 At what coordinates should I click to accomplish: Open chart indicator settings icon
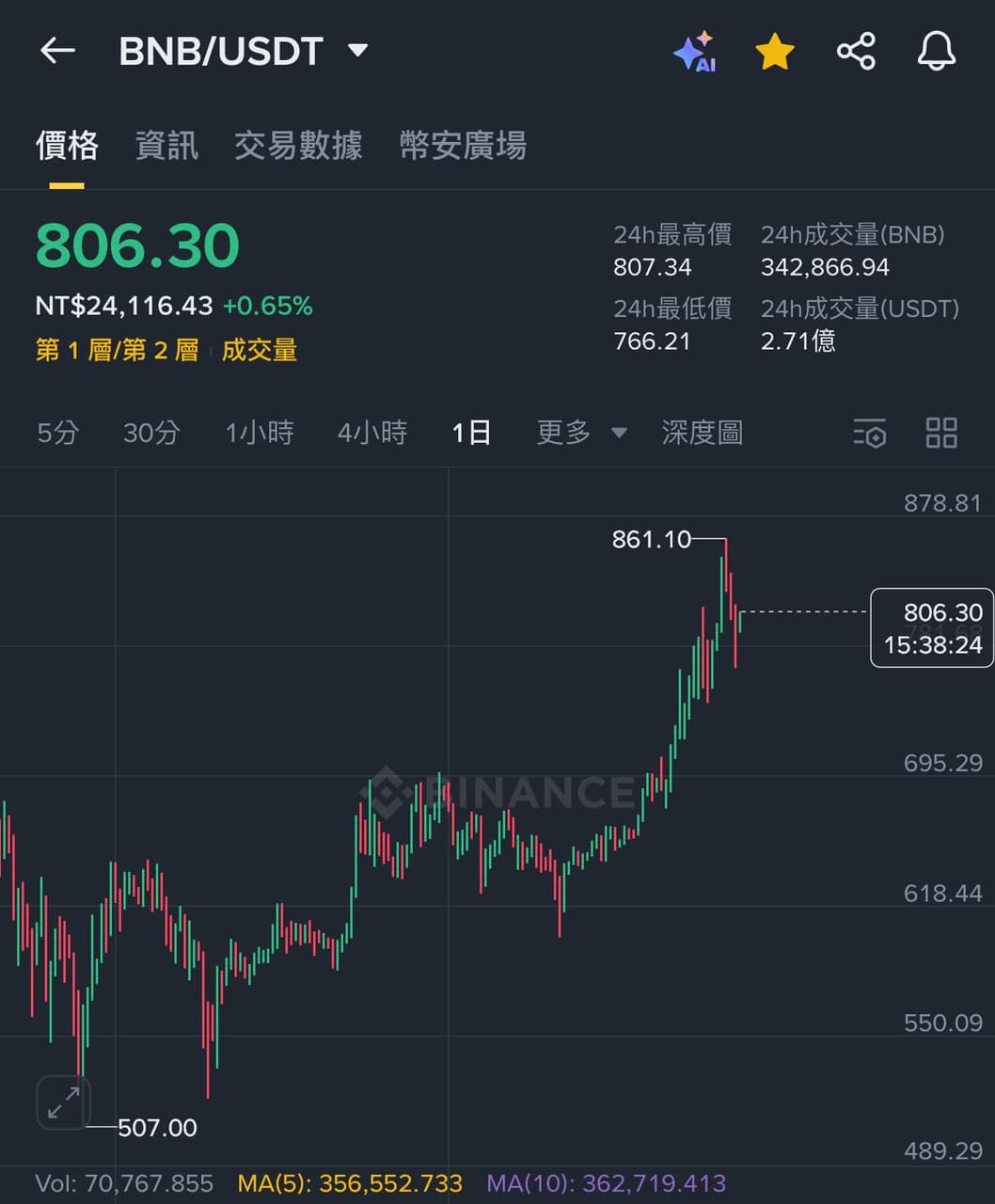pos(870,434)
